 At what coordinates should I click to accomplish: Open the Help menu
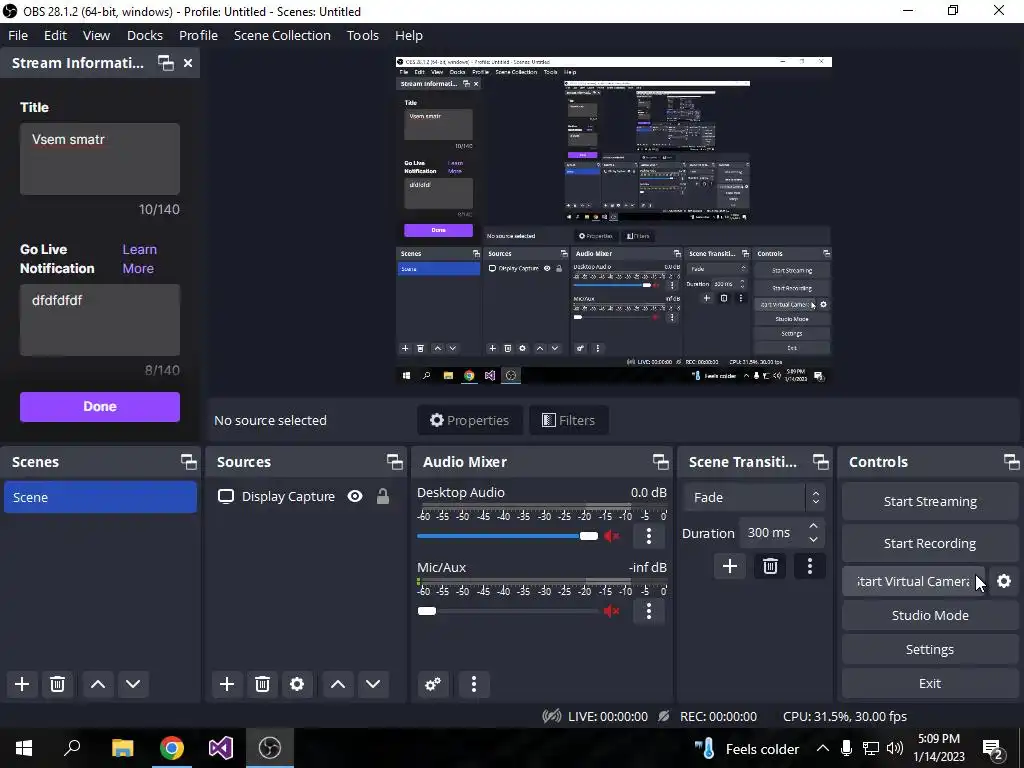(409, 35)
